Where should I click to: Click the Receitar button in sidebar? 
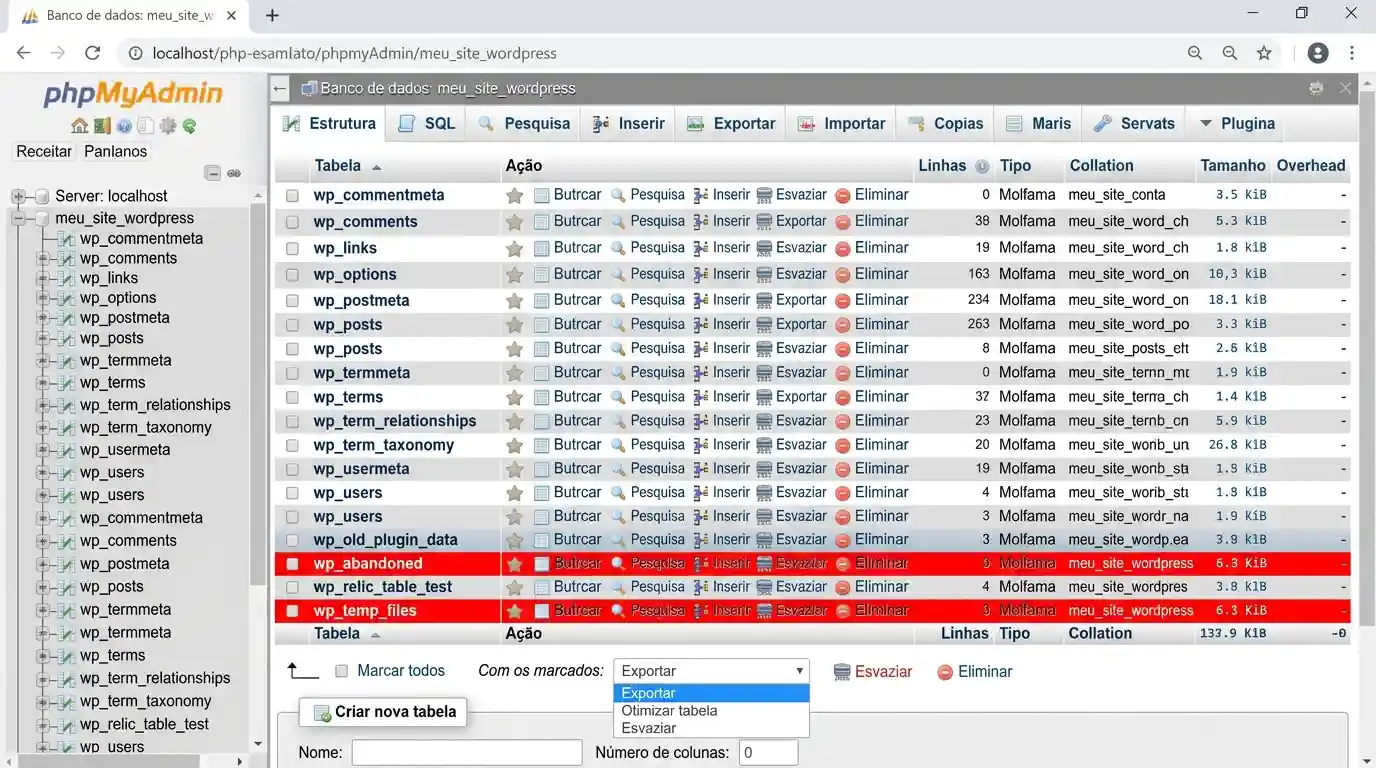[44, 152]
